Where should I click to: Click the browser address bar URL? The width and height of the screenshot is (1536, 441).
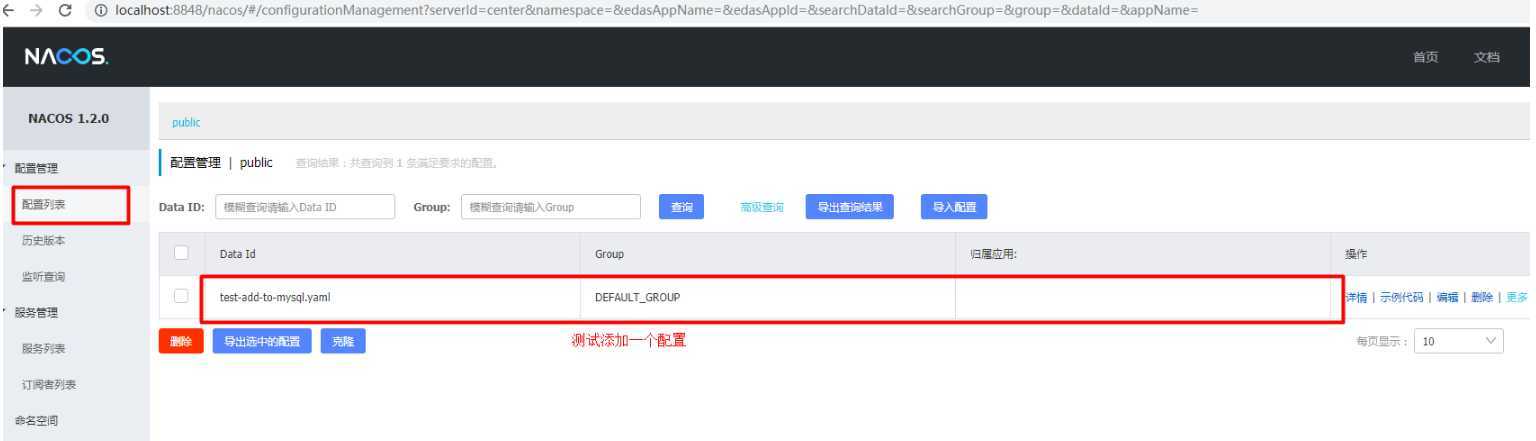coord(655,9)
